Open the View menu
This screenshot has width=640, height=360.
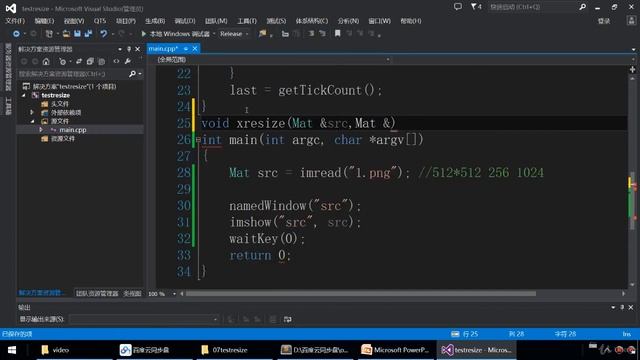pos(74,21)
